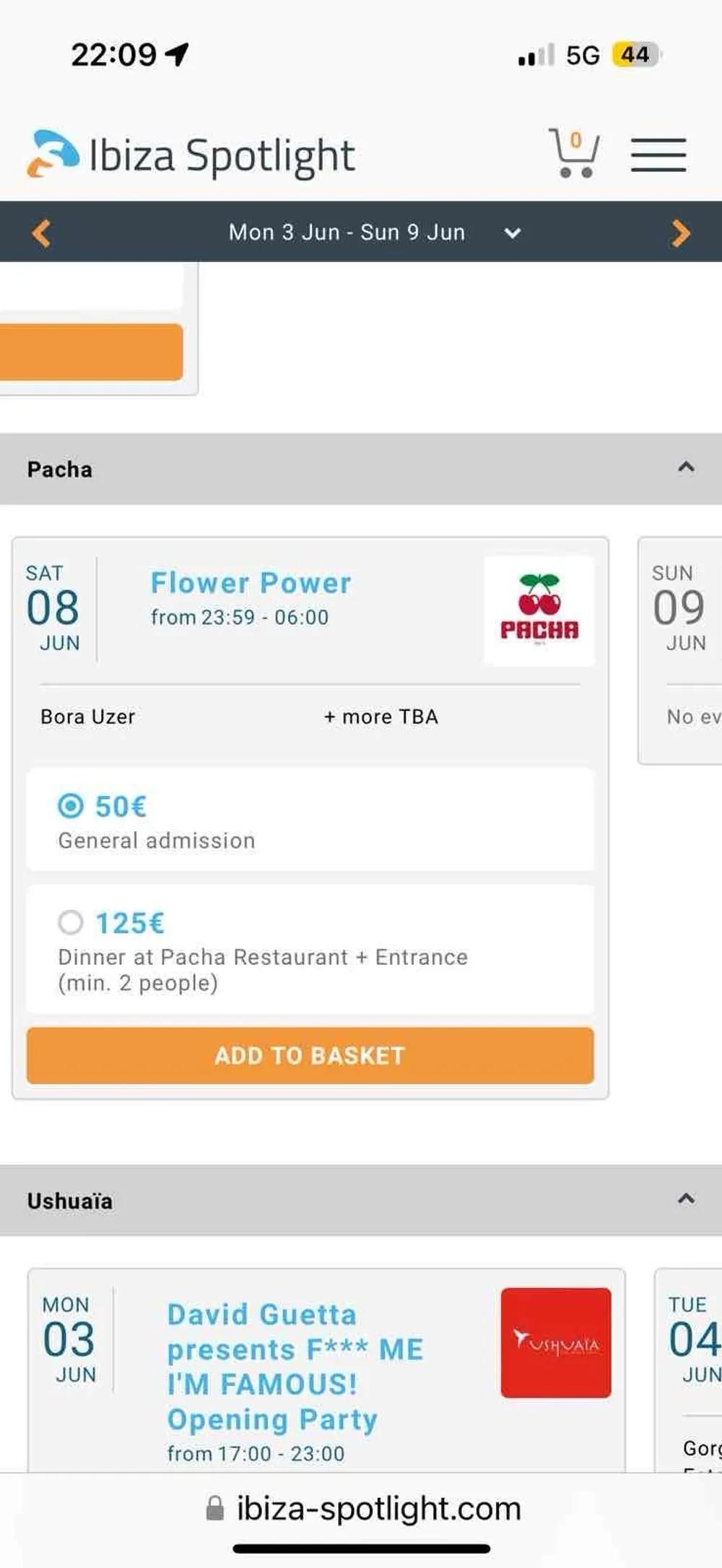Click the Ushuaïa logo on the Guetta event

[x=554, y=1342]
